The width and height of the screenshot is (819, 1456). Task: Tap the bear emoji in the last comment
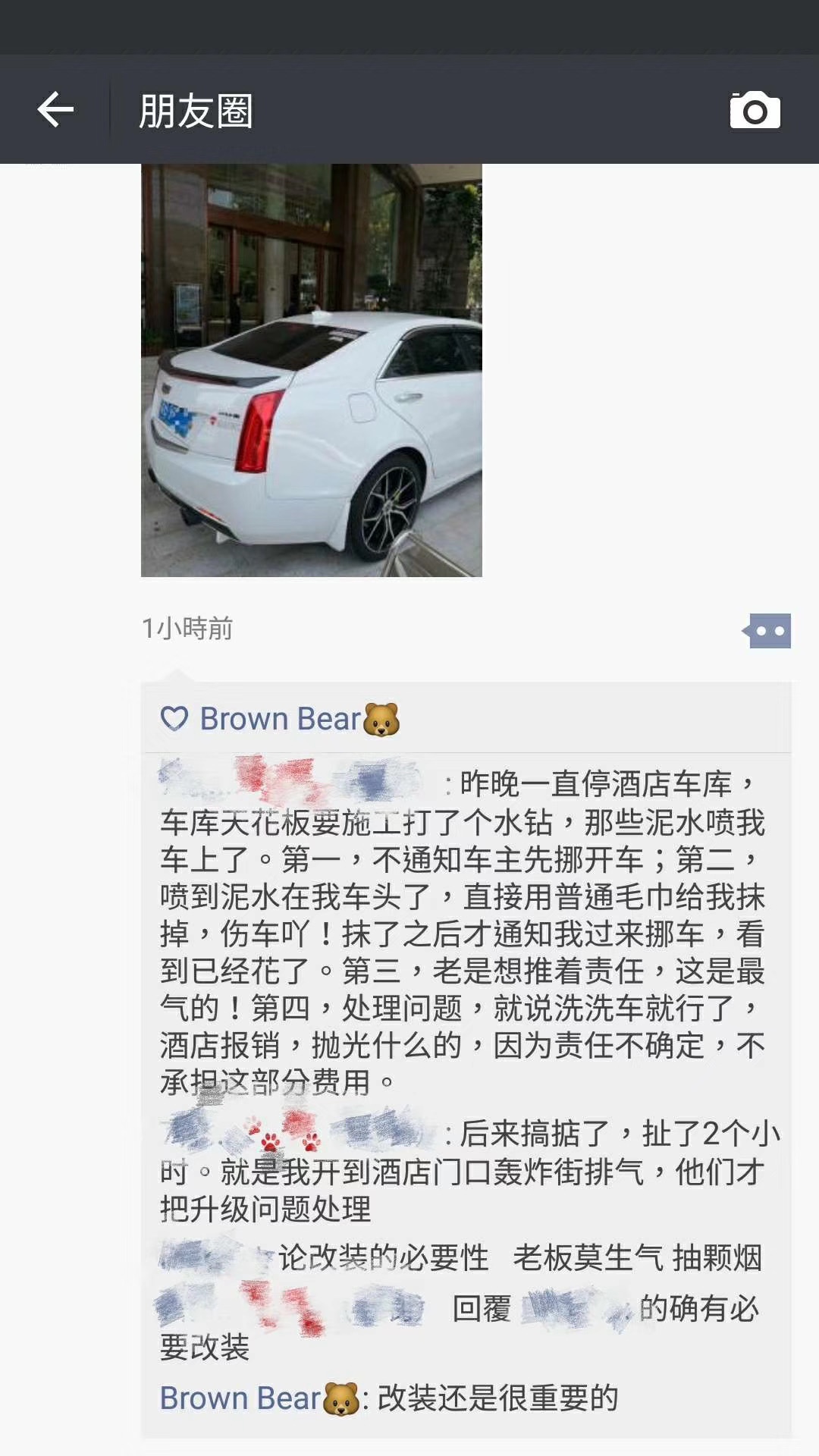pos(341,1398)
